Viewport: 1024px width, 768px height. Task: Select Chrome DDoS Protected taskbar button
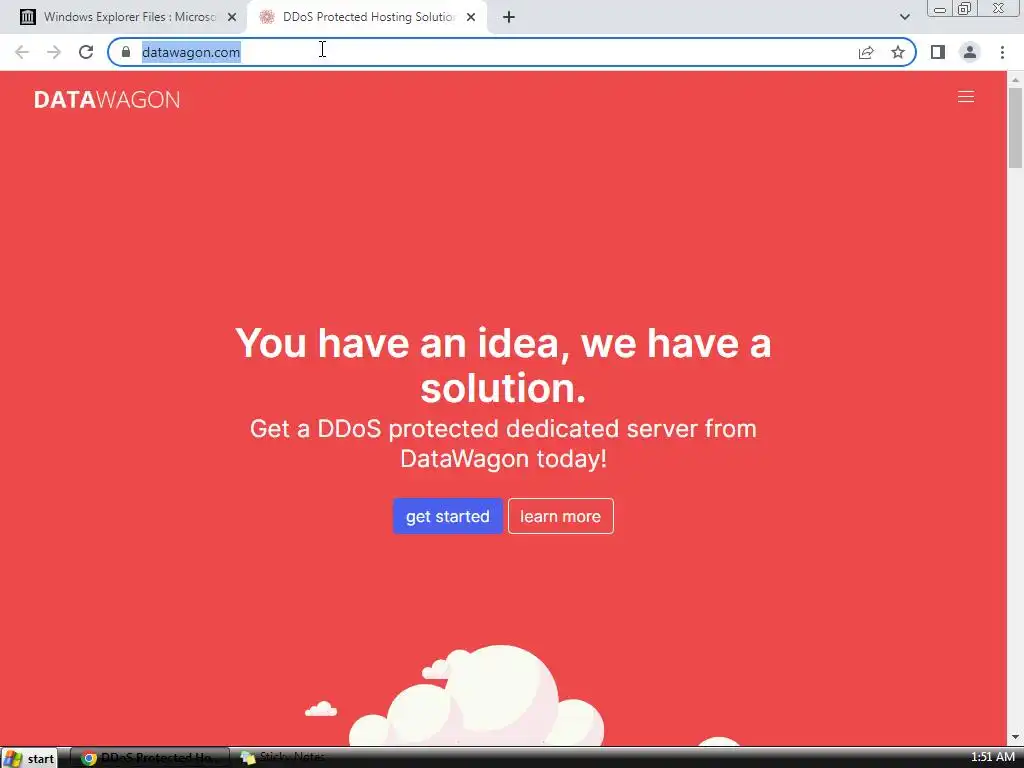(150, 758)
